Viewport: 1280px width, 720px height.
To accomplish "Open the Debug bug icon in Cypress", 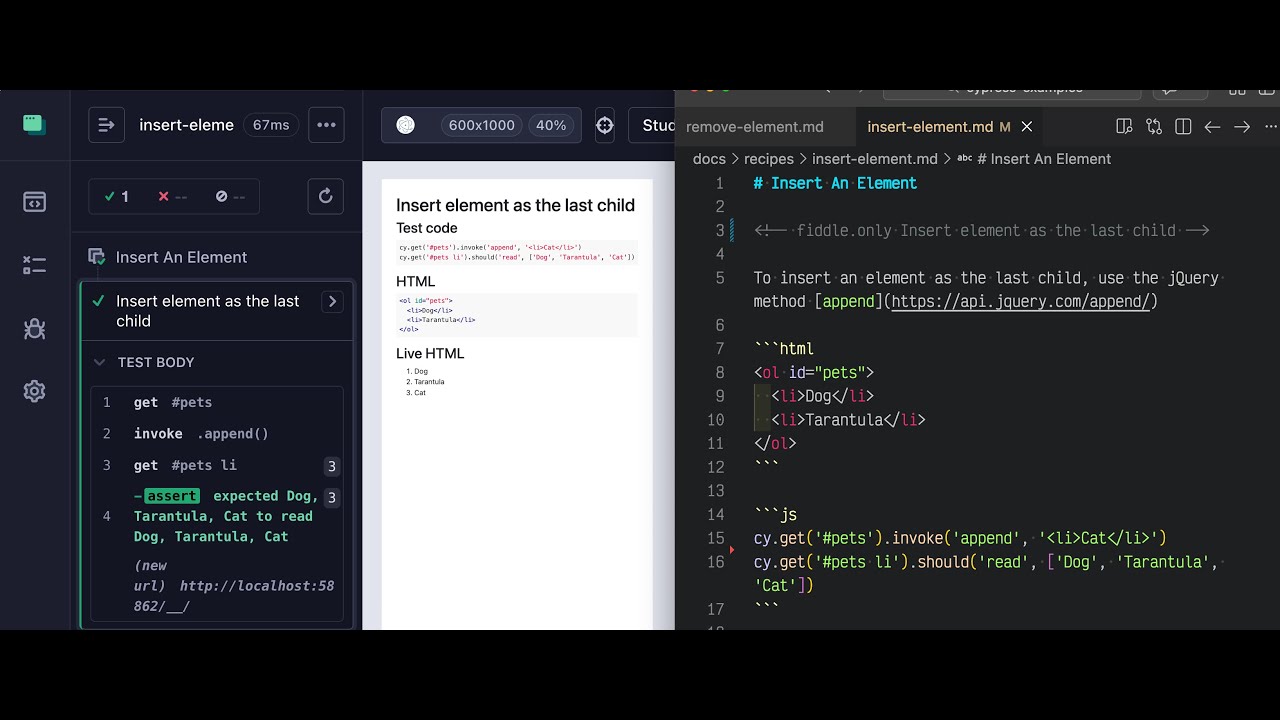I will (x=34, y=328).
